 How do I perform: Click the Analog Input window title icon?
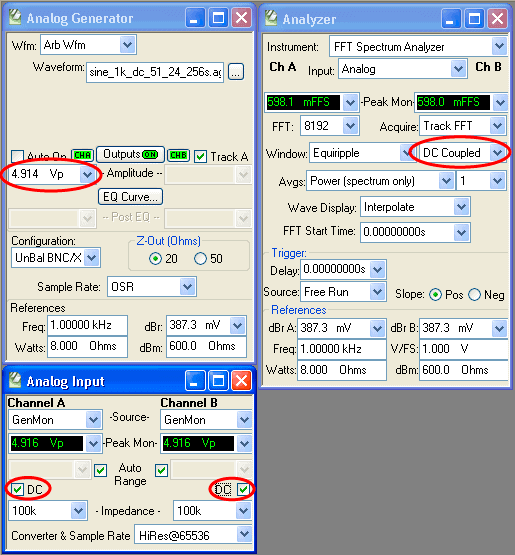coord(15,380)
